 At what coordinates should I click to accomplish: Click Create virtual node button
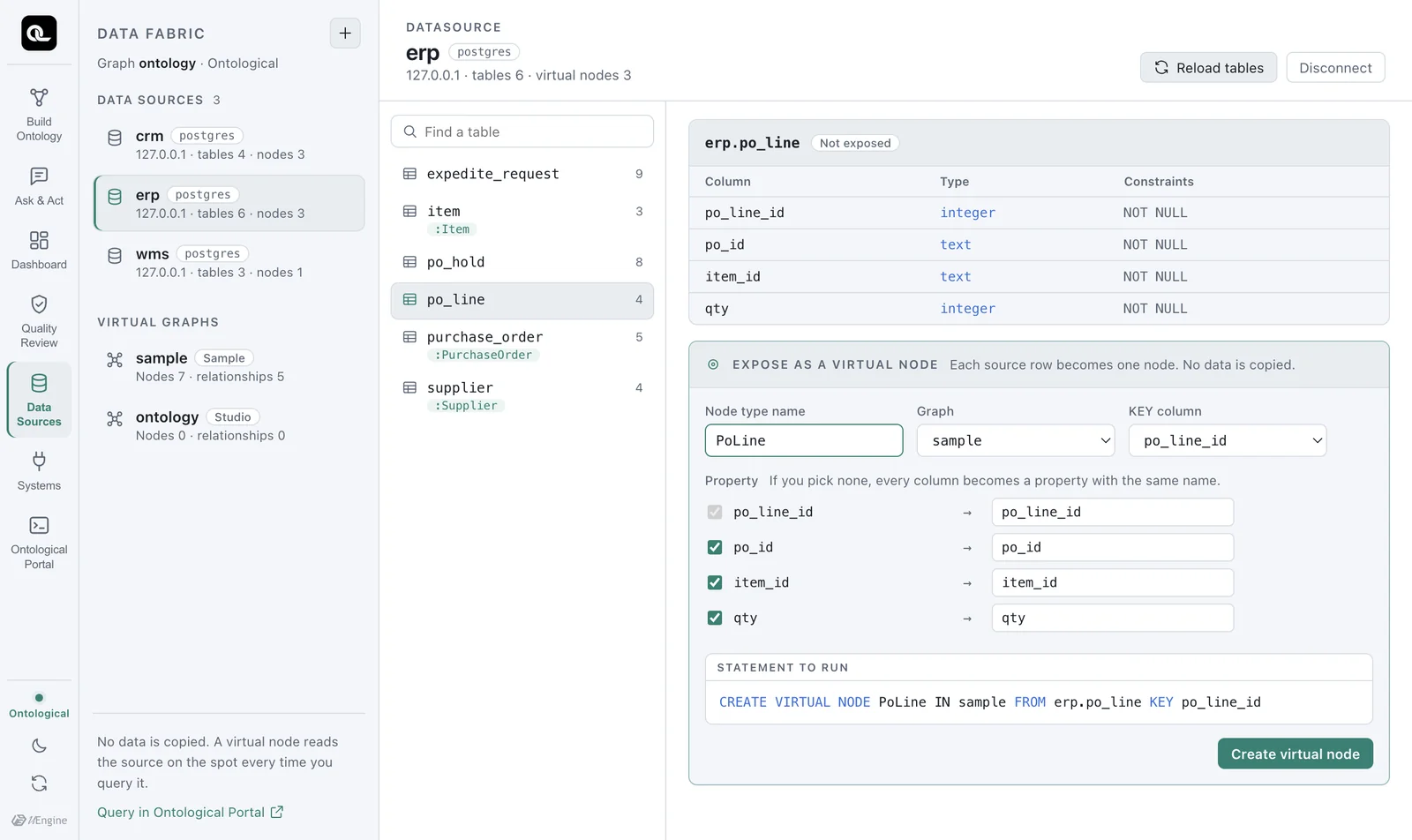[1295, 754]
